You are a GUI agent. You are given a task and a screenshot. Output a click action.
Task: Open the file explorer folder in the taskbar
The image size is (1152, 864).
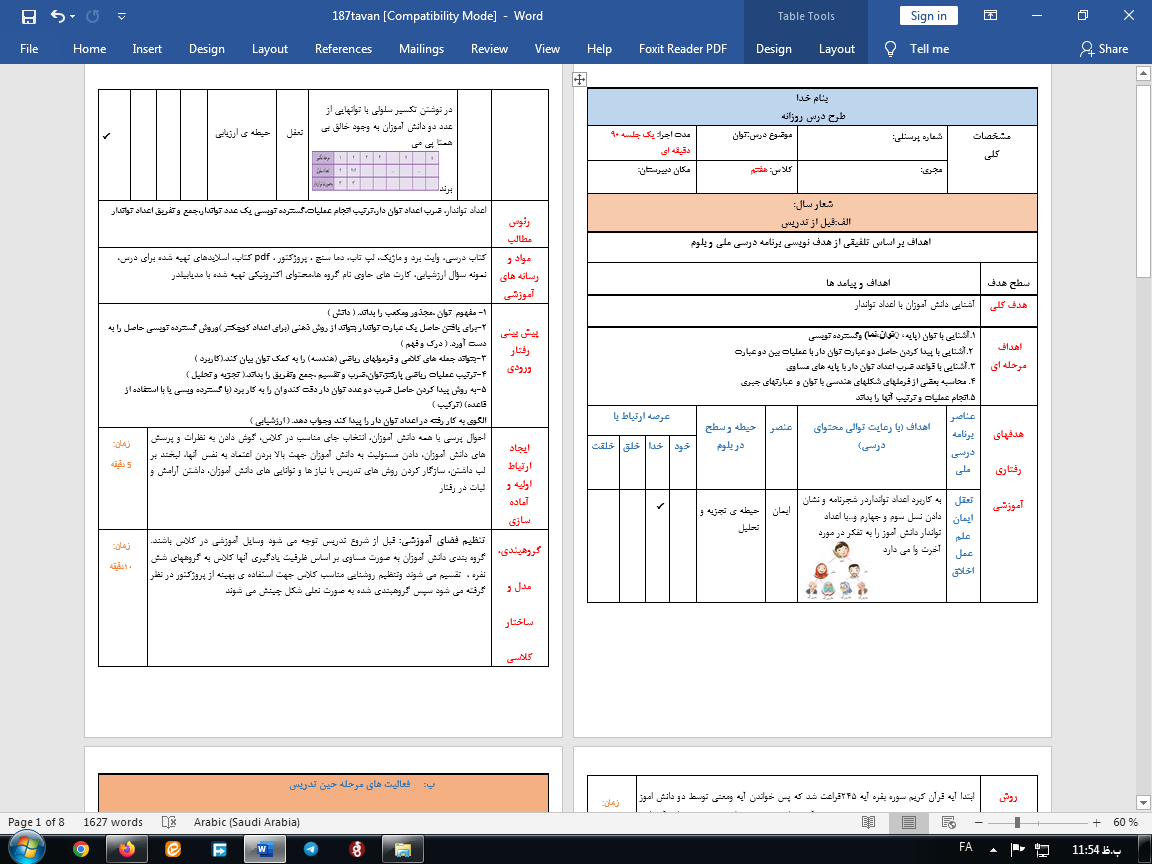tap(403, 849)
